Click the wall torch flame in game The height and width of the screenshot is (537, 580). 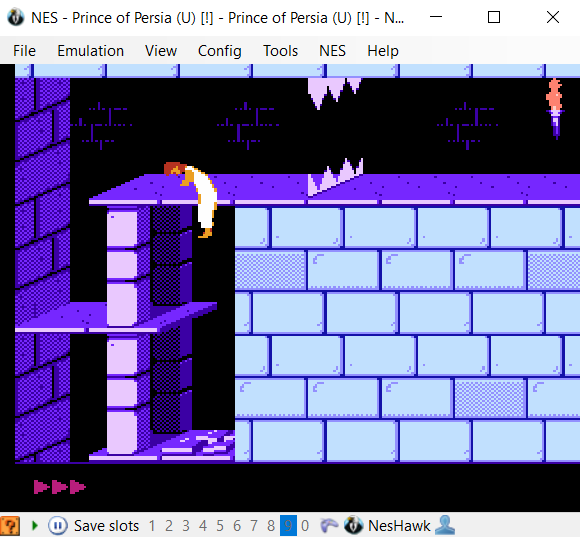coord(554,94)
